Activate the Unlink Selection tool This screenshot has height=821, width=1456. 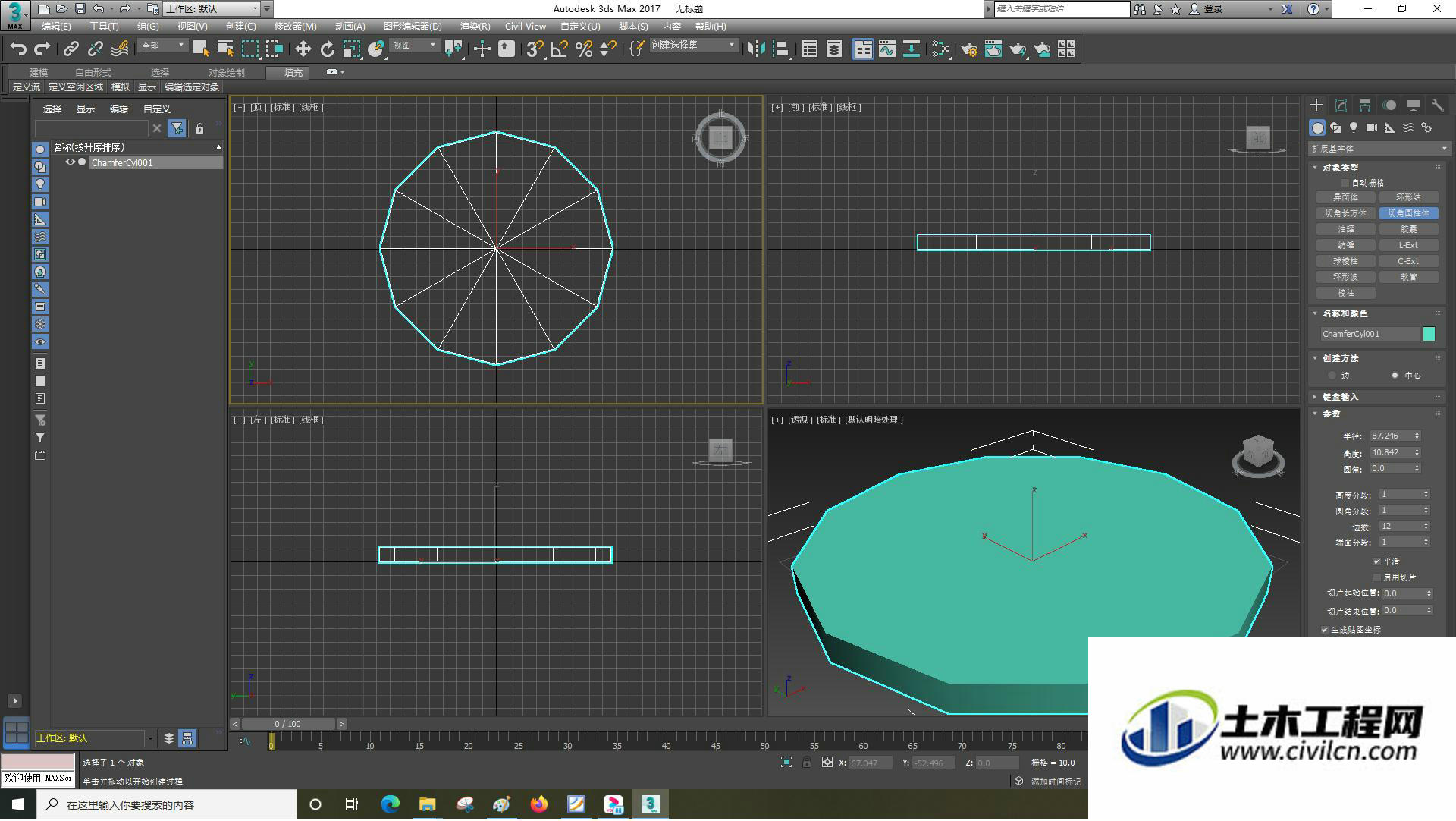pos(95,49)
